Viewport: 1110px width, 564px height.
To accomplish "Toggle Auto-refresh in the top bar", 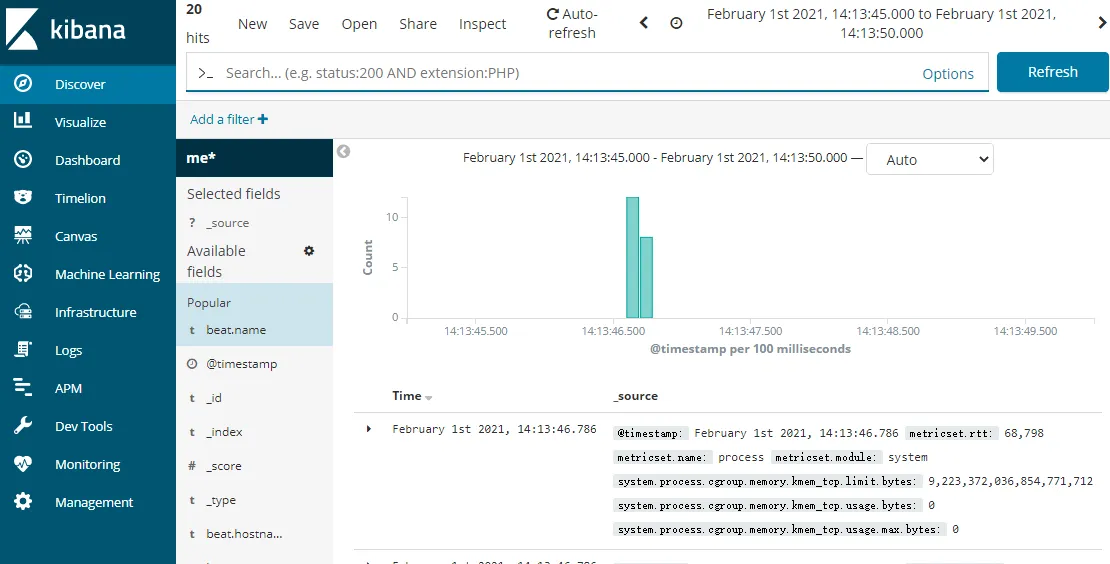I will [x=572, y=23].
